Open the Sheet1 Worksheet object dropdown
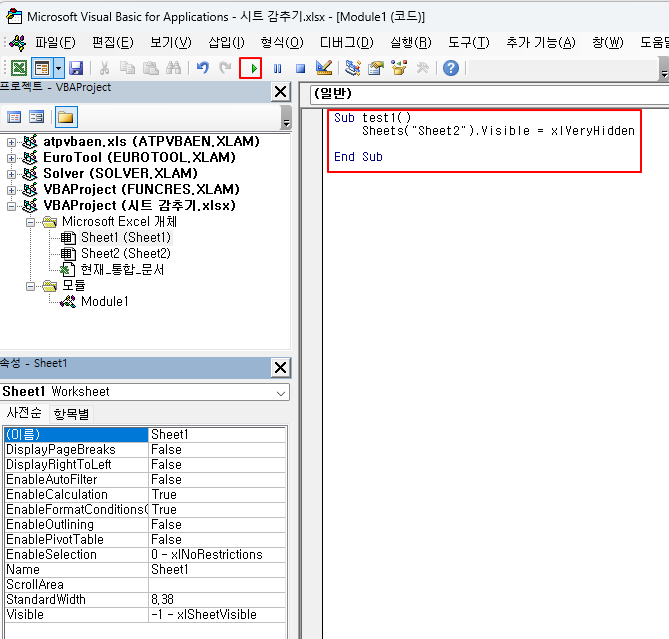This screenshot has width=669, height=639. tap(281, 393)
